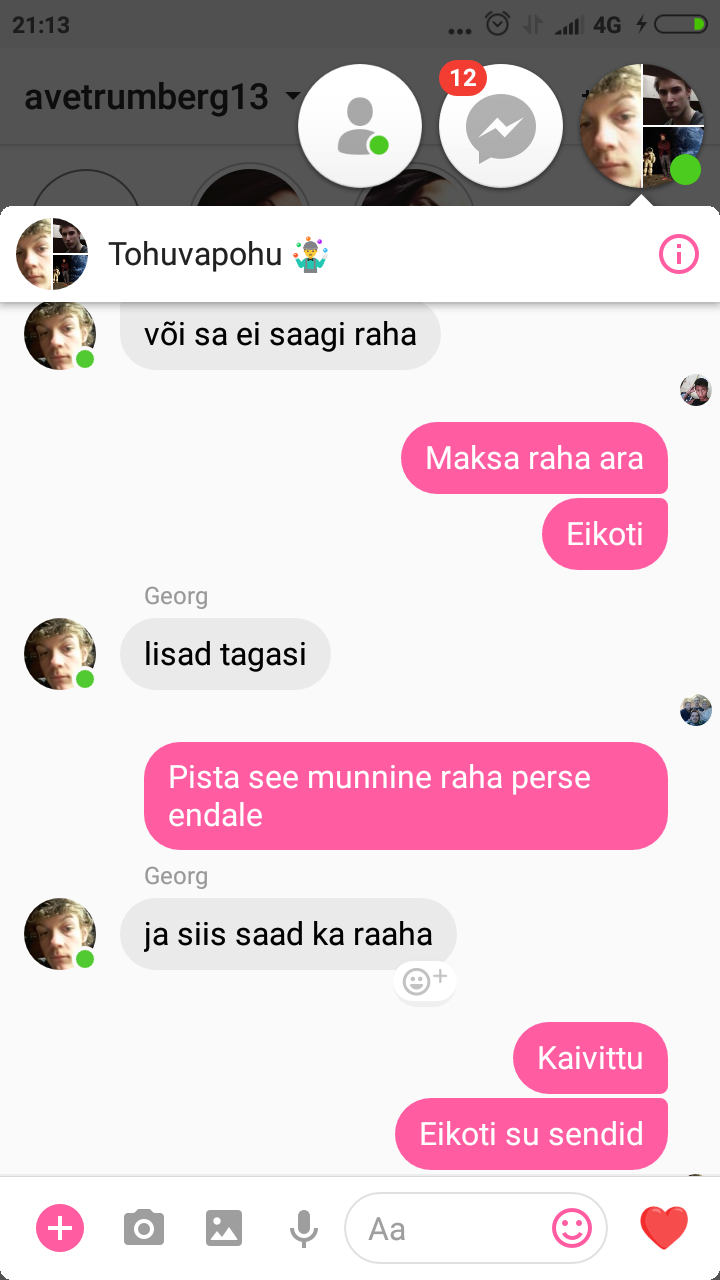The height and width of the screenshot is (1280, 720).
Task: Open the emoji picker smiley icon
Action: pyautogui.click(x=572, y=1228)
